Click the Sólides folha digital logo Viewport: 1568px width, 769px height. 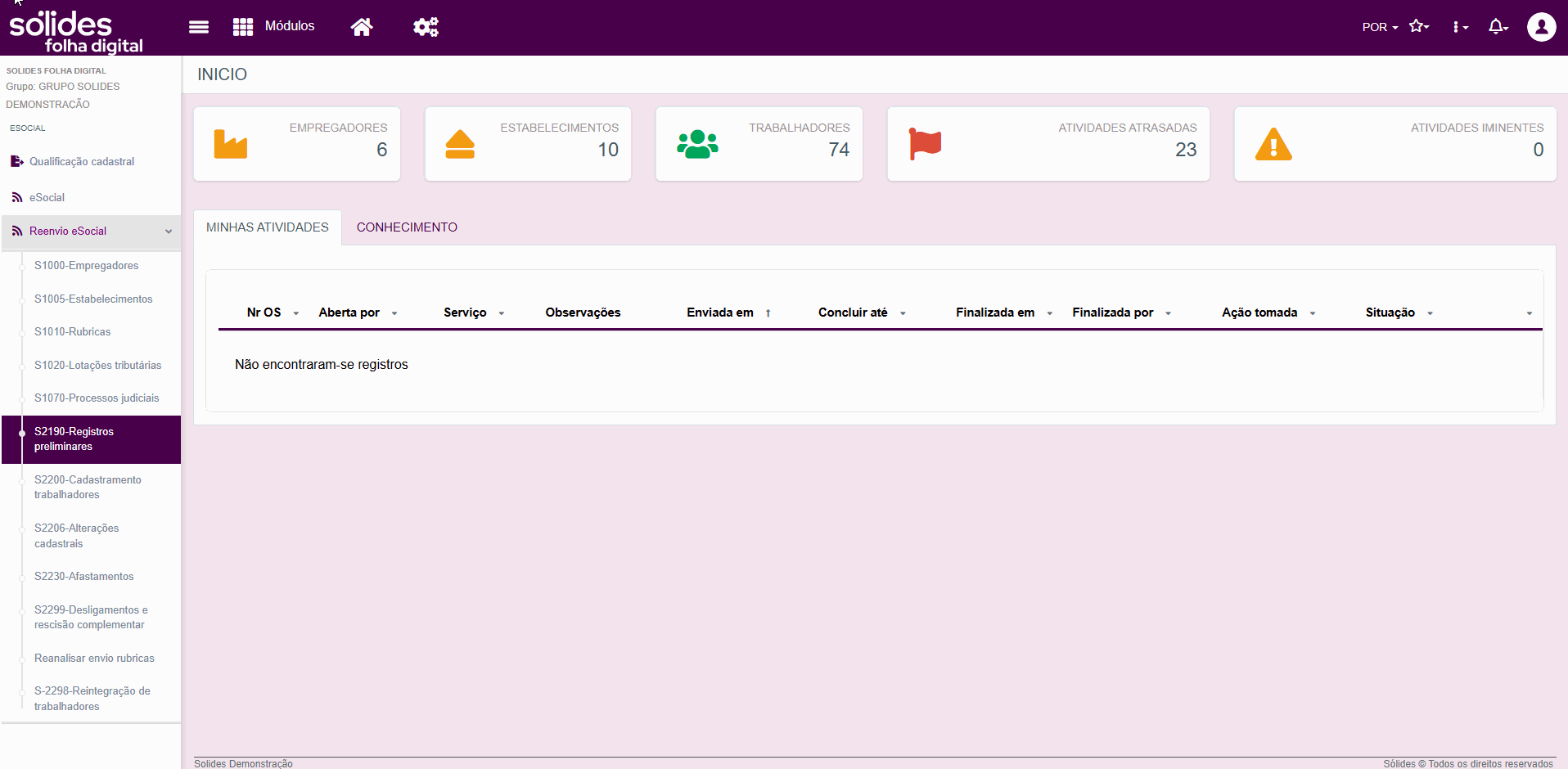coord(76,32)
